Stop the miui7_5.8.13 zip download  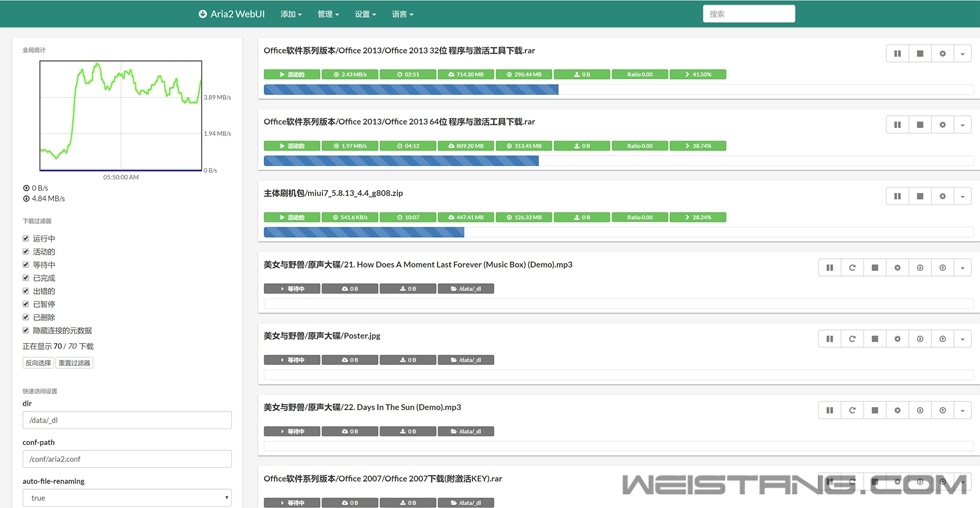pyautogui.click(x=920, y=196)
